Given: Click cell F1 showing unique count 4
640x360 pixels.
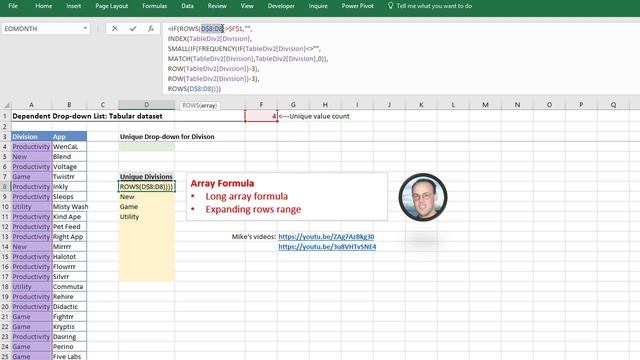Looking at the screenshot, I should tap(261, 116).
